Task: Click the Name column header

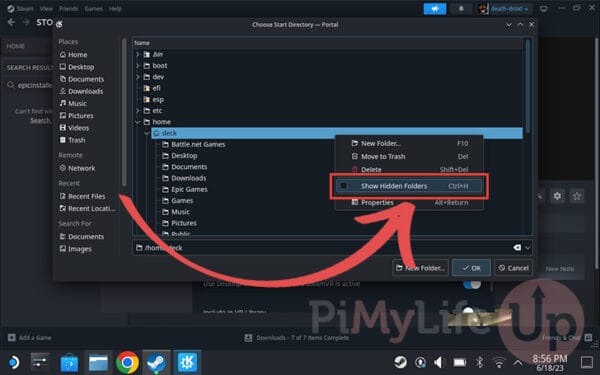Action: (328, 43)
